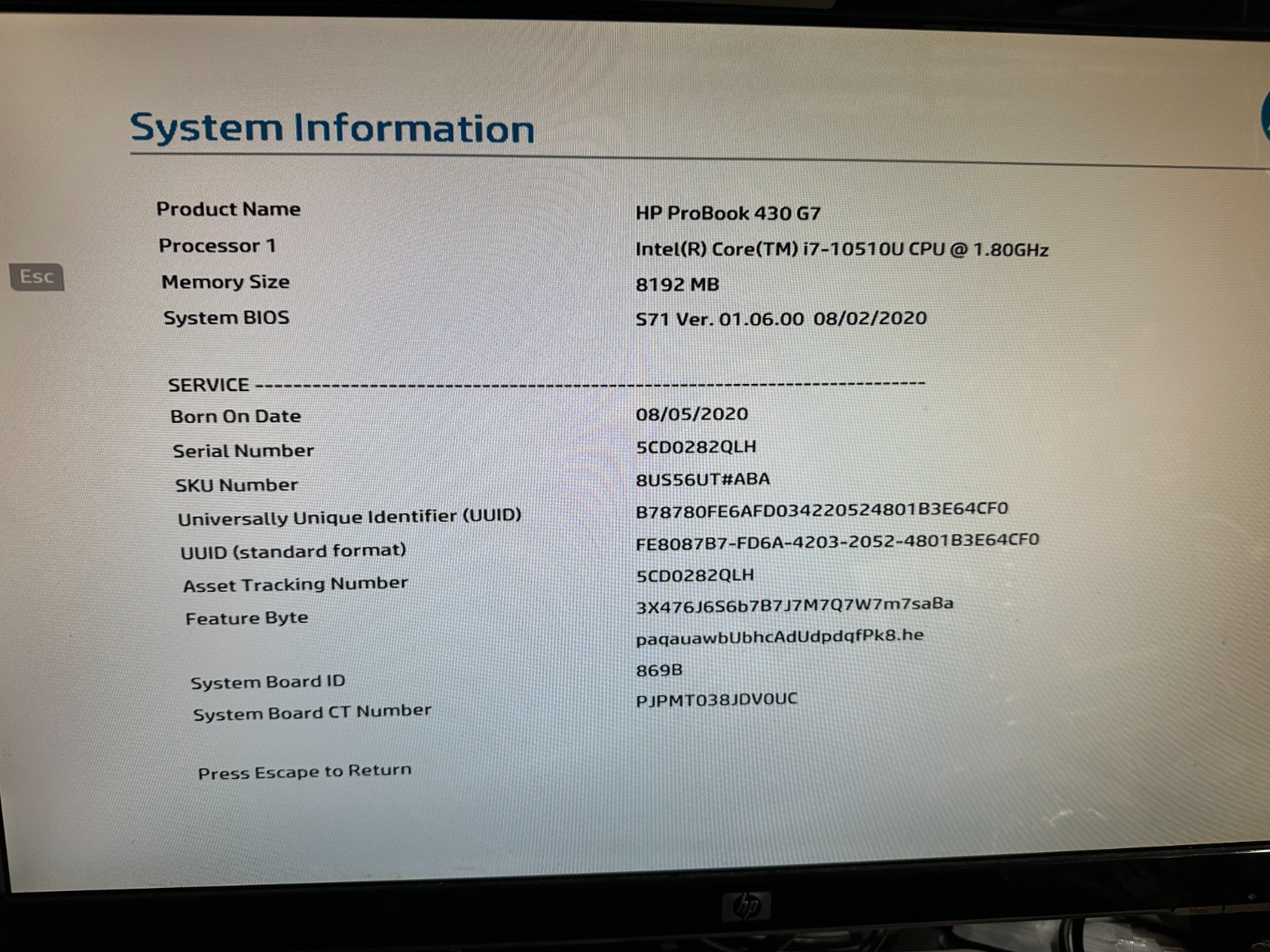Click the UUID value starting with FE8087B7

837,541
